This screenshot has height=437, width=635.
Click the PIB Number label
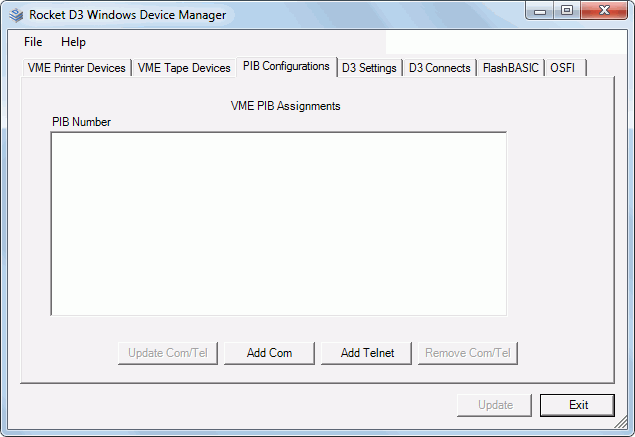pos(81,122)
